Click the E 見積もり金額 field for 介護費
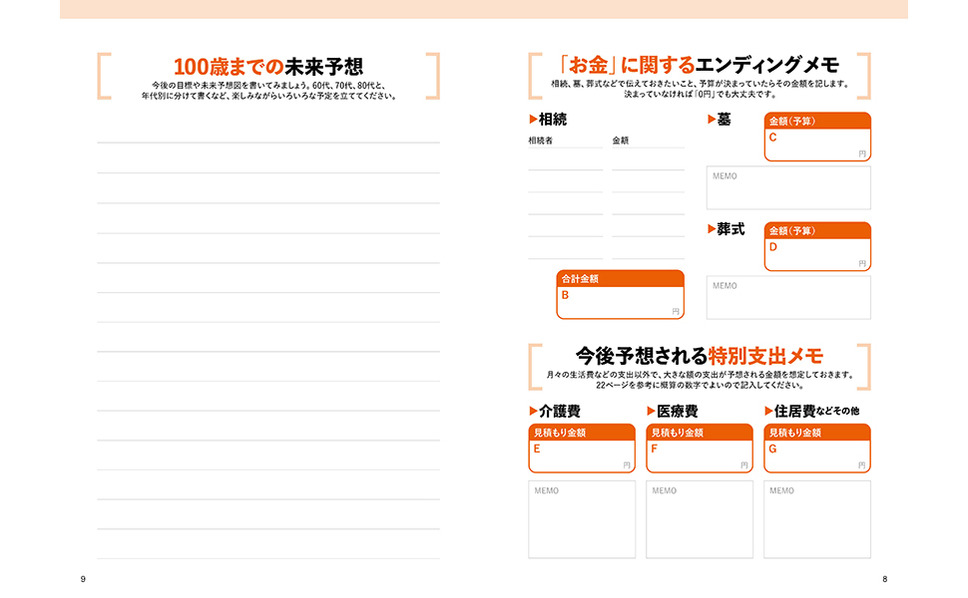This screenshot has height=598, width=968. coord(582,449)
